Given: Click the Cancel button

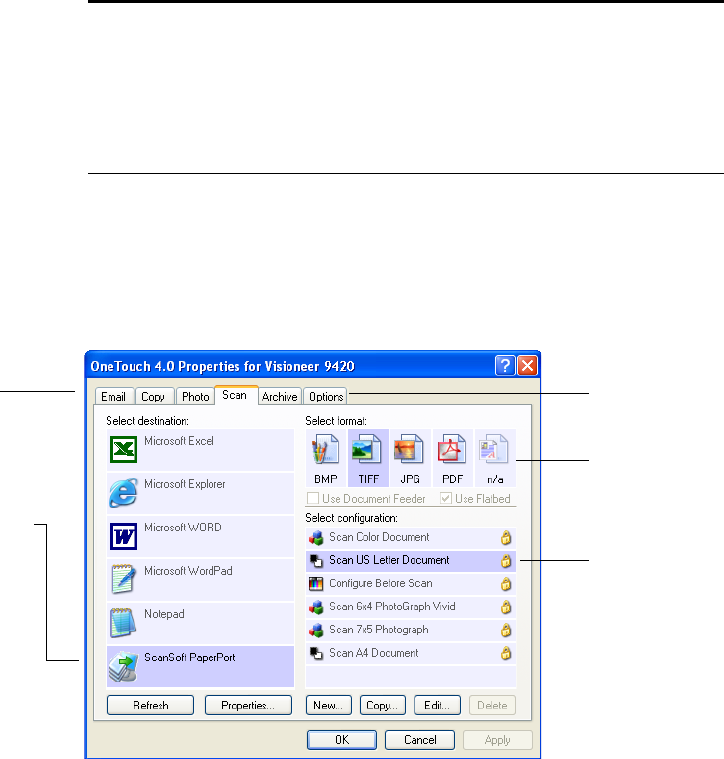Looking at the screenshot, I should coord(420,740).
